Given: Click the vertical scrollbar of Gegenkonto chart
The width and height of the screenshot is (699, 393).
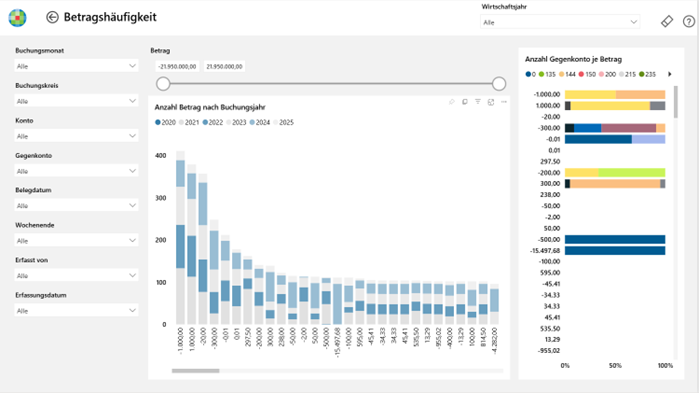Looking at the screenshot, I should pos(676,102).
